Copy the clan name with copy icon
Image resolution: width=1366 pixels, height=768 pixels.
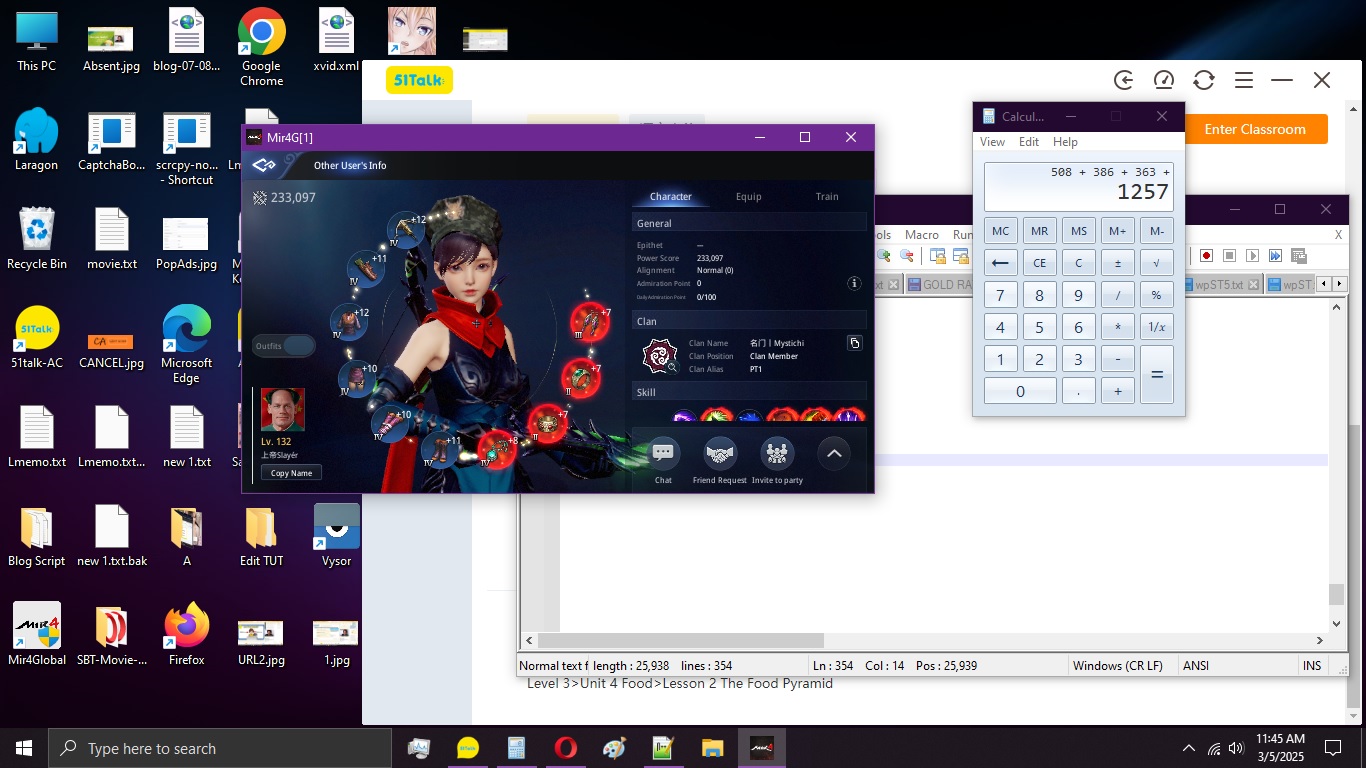854,343
